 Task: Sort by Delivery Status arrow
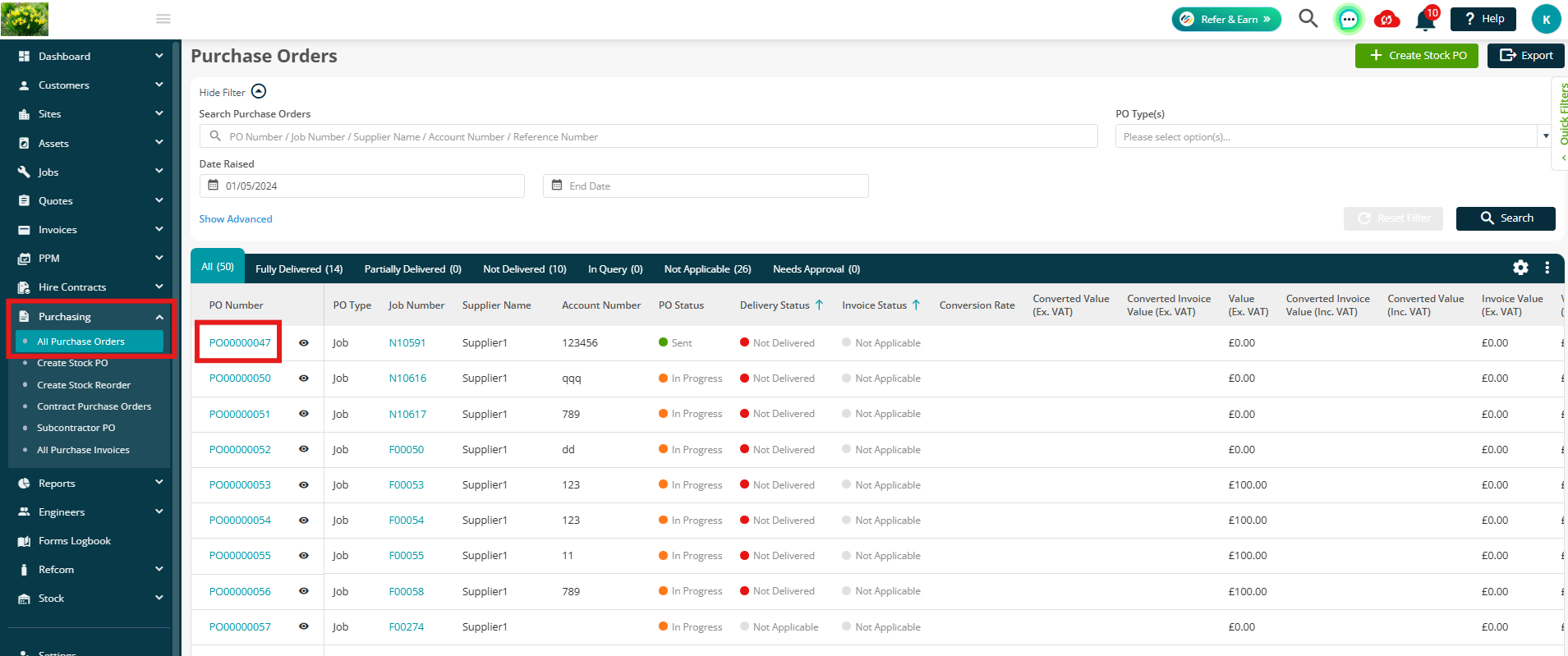[819, 305]
